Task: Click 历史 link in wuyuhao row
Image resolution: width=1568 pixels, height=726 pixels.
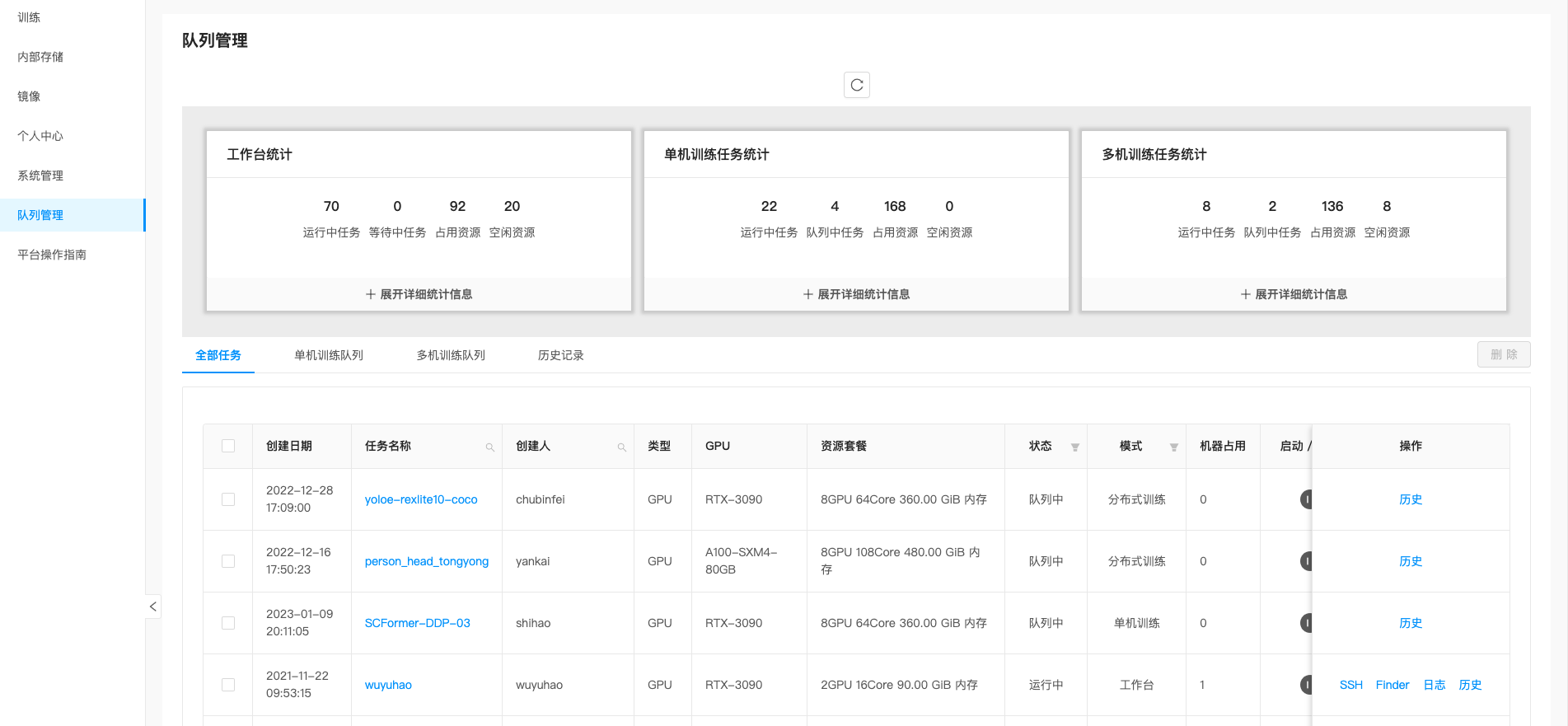Action: click(x=1470, y=685)
